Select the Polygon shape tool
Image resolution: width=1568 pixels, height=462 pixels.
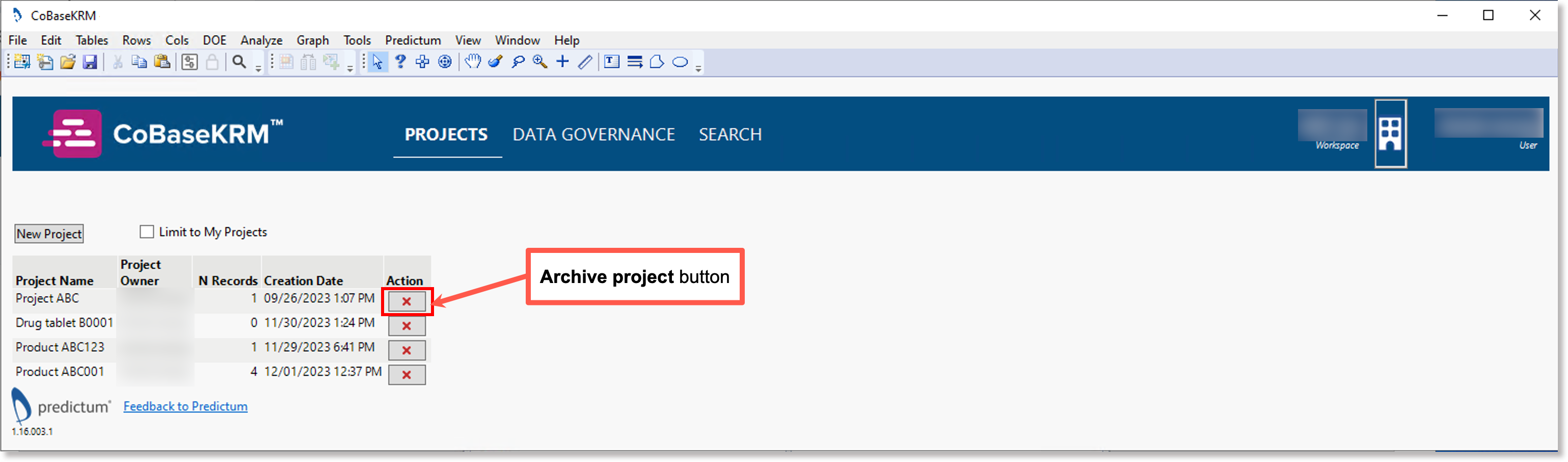[657, 62]
